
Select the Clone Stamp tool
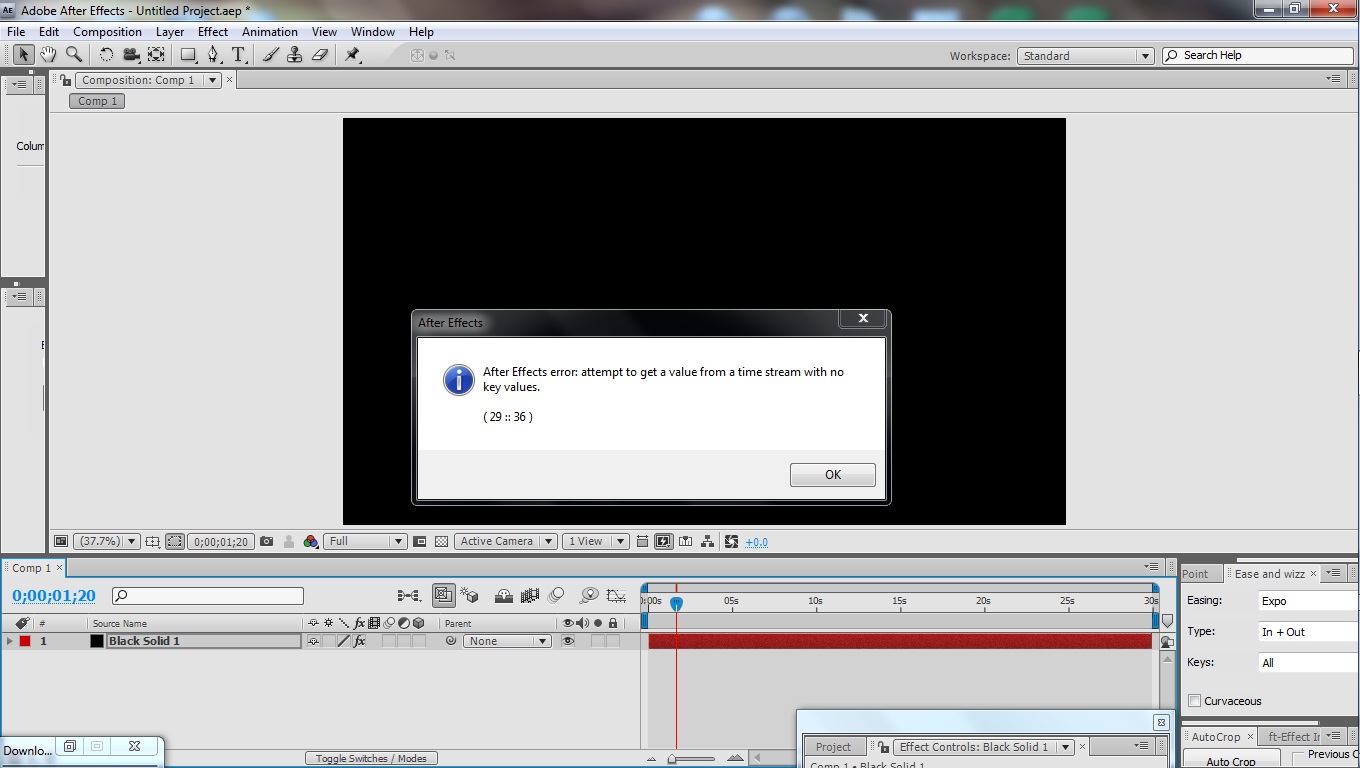pyautogui.click(x=294, y=55)
